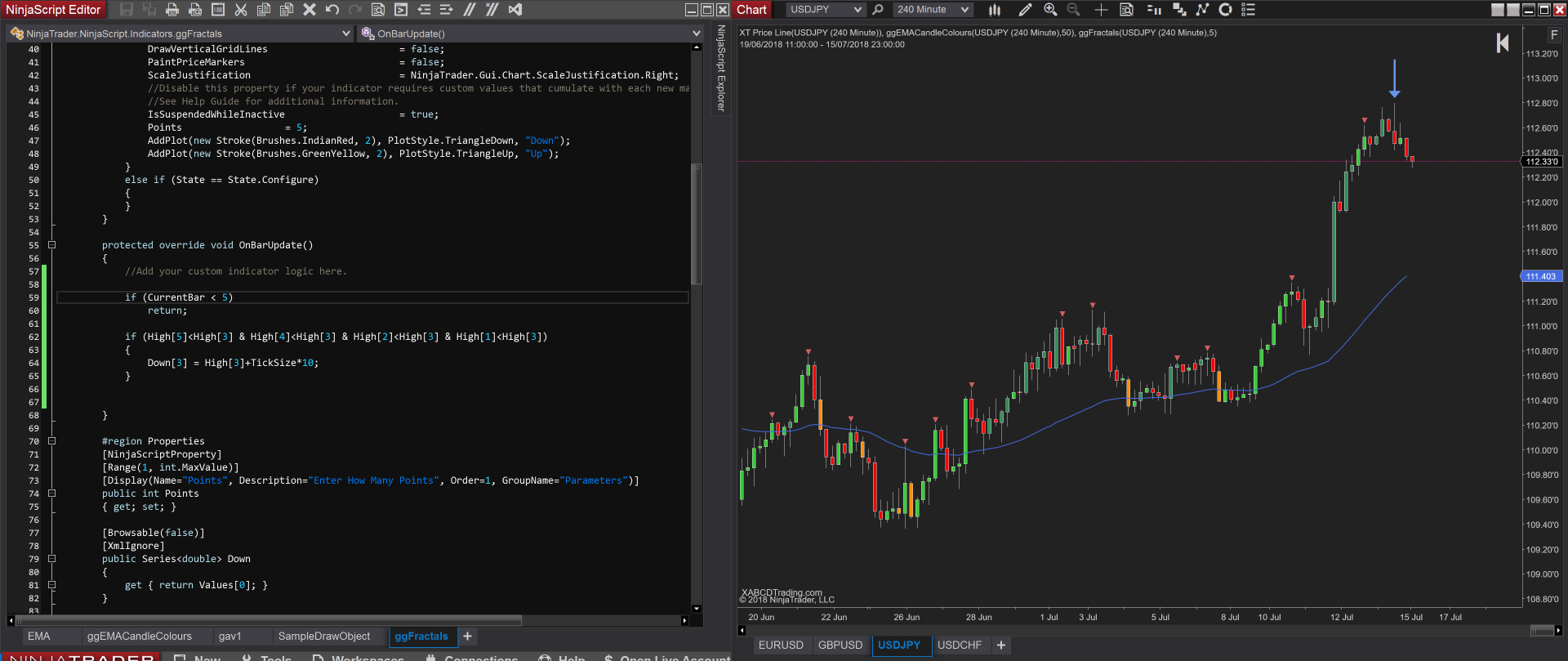Switch to the EMA script tab
The height and width of the screenshot is (661, 1568).
[x=39, y=636]
